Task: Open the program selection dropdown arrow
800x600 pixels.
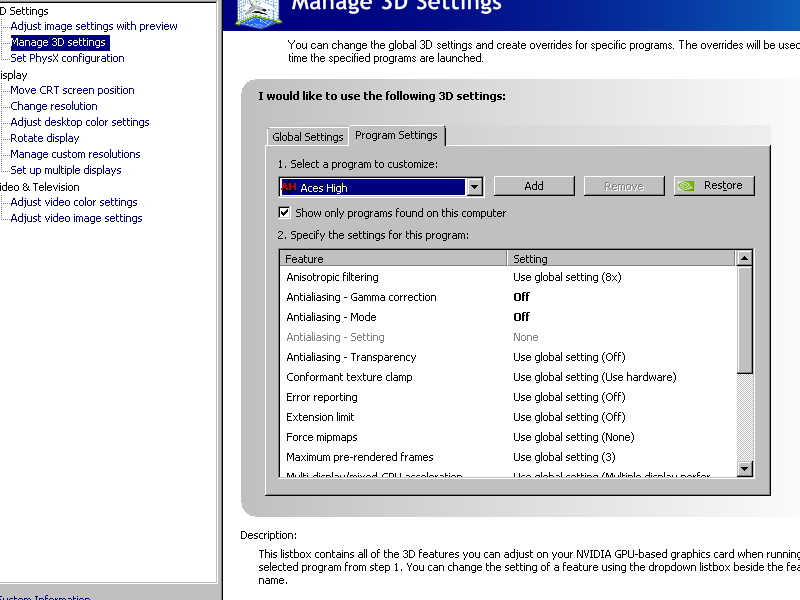Action: [x=474, y=187]
